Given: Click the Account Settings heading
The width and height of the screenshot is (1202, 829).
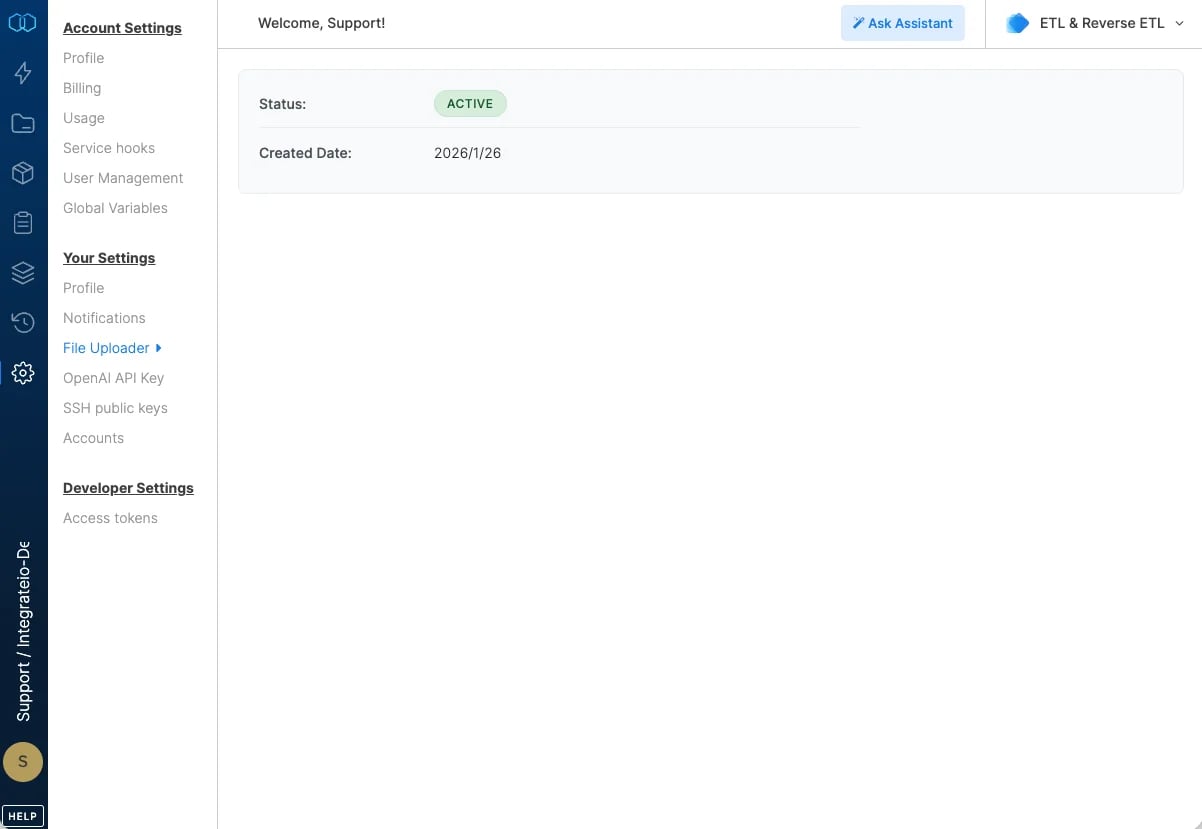Looking at the screenshot, I should pos(122,28).
